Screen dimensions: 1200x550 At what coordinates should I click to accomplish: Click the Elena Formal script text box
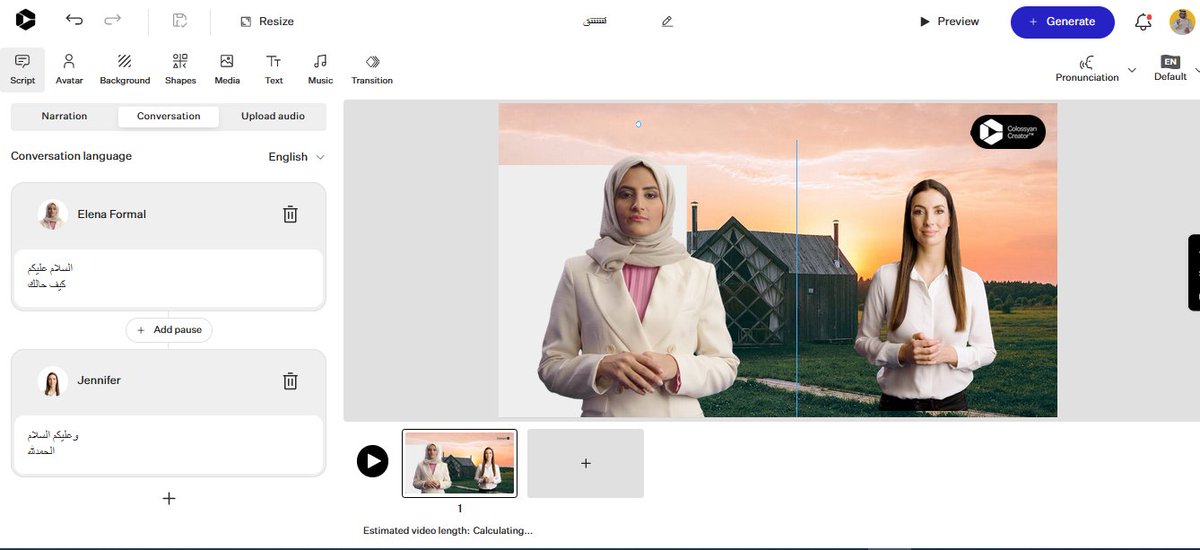tap(168, 278)
